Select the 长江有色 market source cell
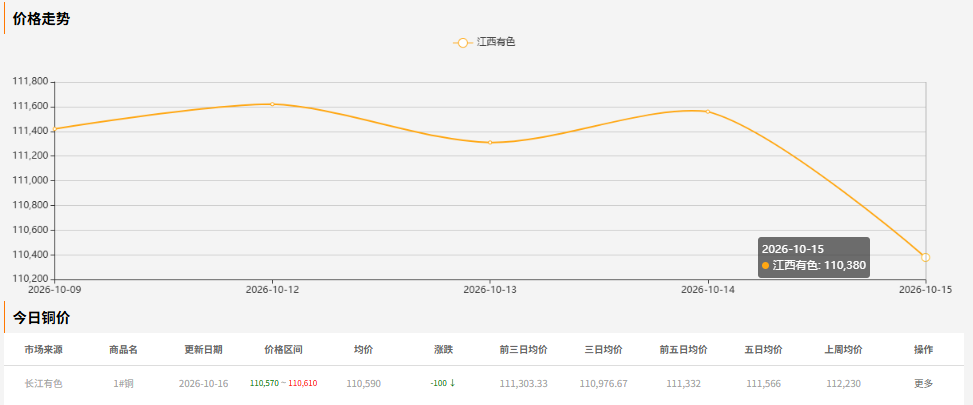Viewport: 973px width, 405px height. click(43, 384)
